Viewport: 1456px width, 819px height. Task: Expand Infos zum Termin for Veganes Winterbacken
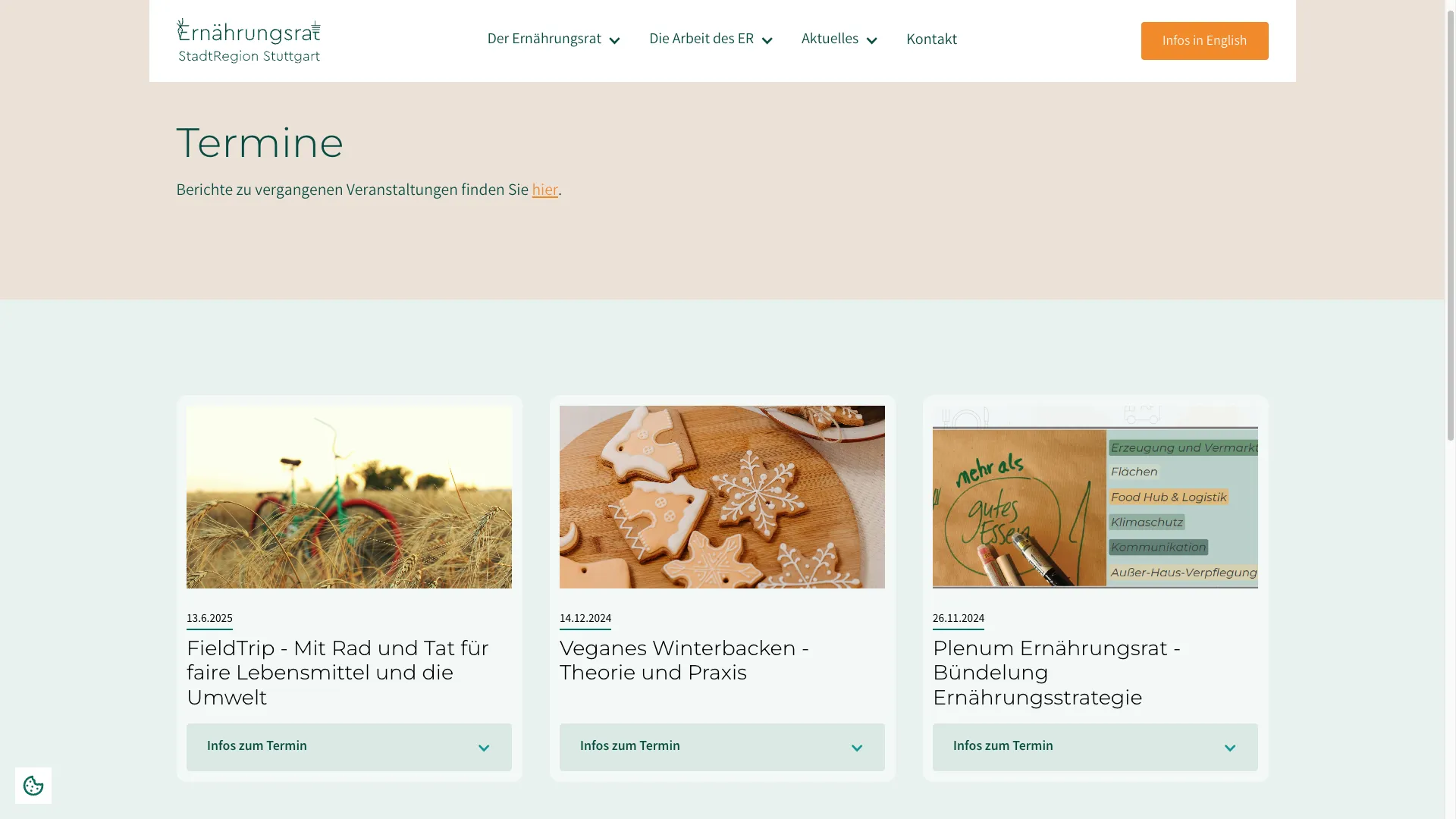(x=722, y=747)
